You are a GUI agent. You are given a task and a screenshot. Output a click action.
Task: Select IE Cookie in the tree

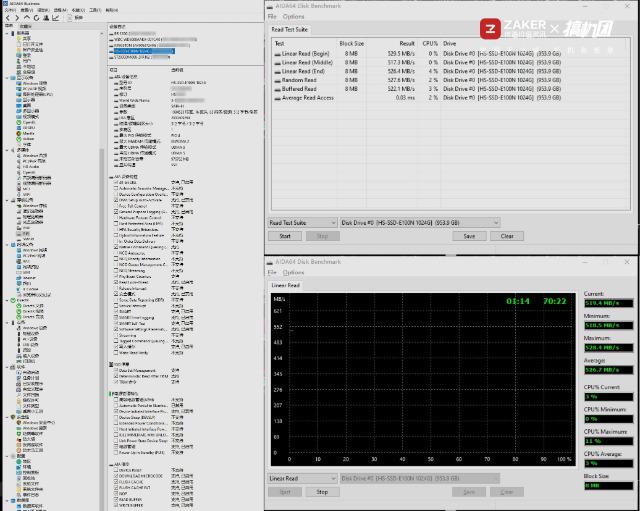click(28, 289)
